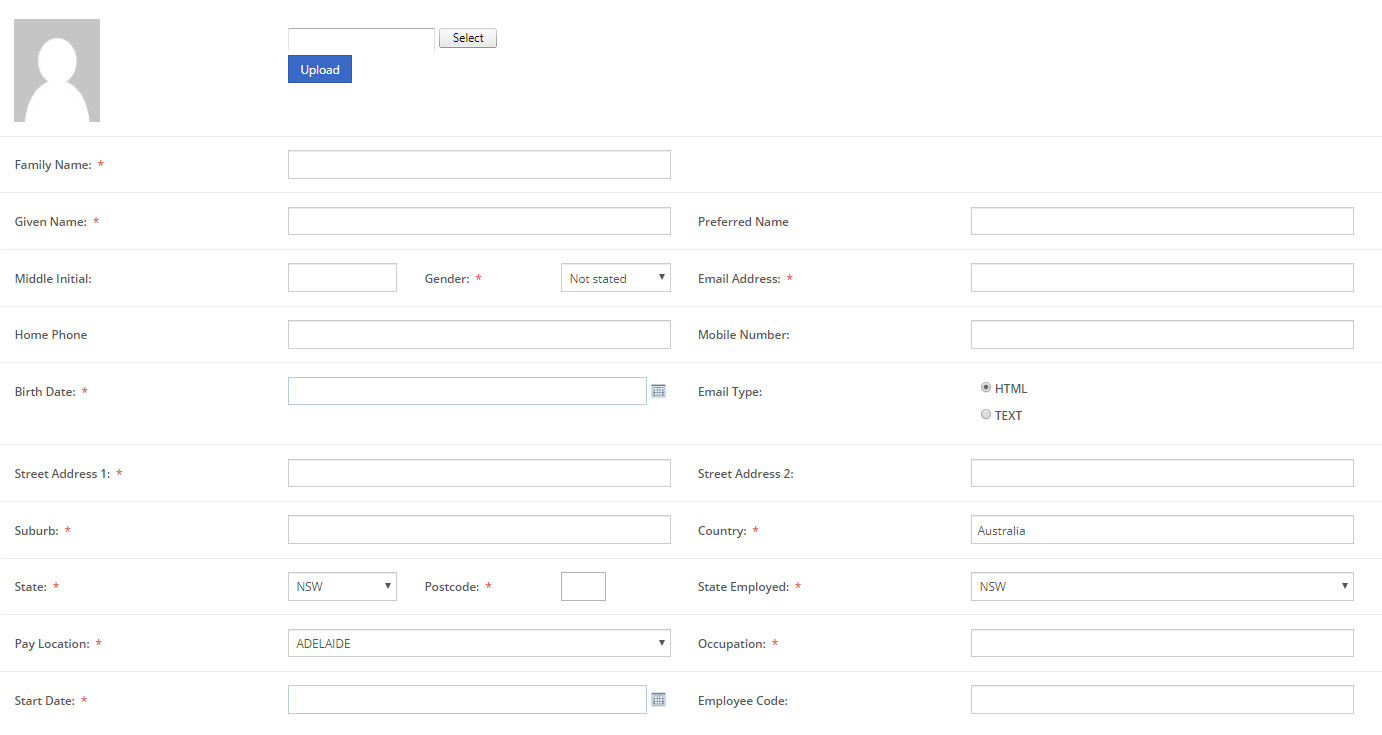Click the Given Name field
This screenshot has height=735, width=1382.
click(479, 221)
